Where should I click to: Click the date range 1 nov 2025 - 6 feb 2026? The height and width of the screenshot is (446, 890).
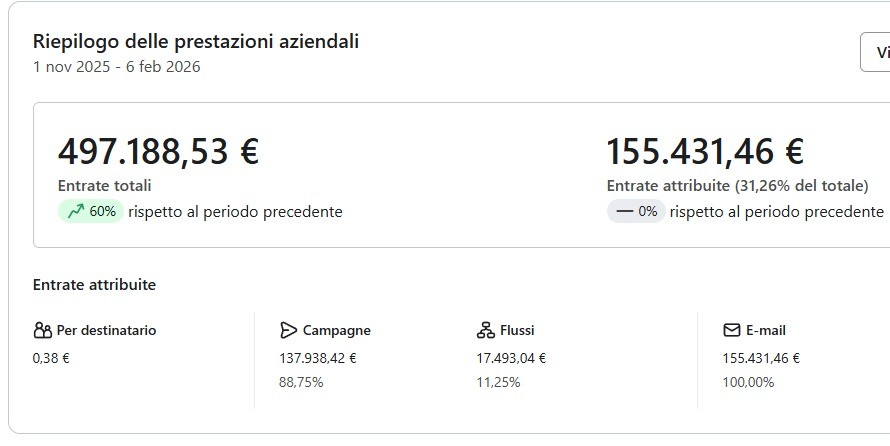(116, 67)
